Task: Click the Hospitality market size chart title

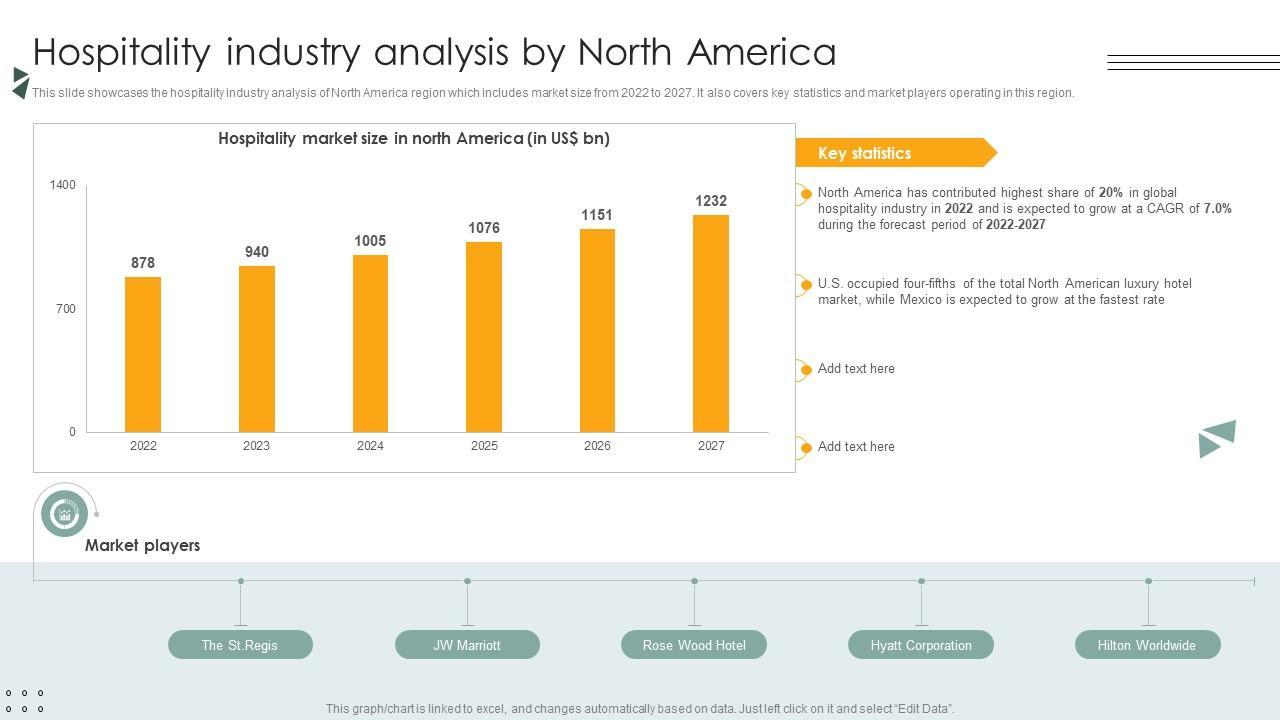Action: 414,139
